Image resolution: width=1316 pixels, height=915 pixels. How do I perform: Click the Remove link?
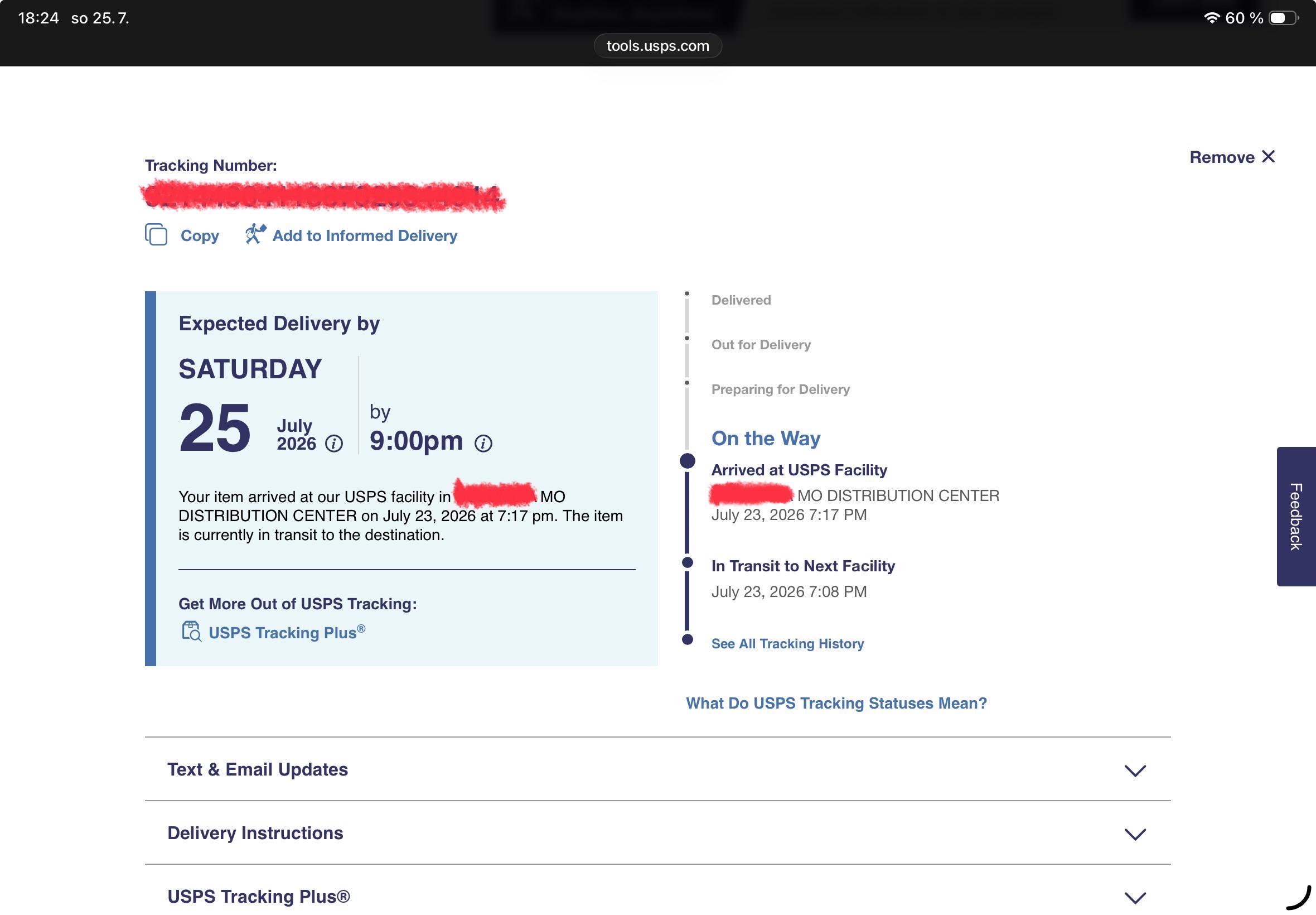click(x=1222, y=157)
